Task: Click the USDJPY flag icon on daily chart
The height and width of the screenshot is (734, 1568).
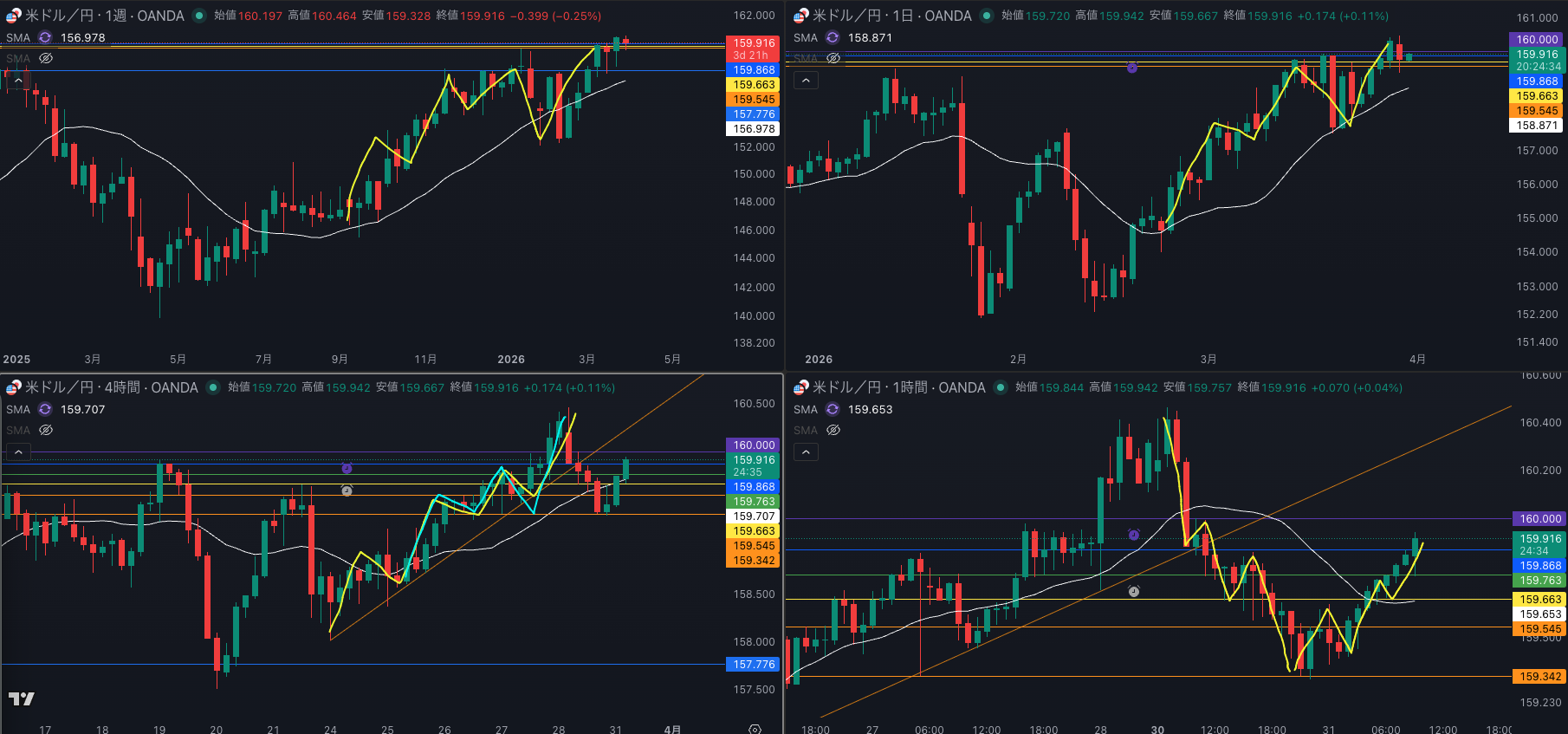Action: [800, 16]
